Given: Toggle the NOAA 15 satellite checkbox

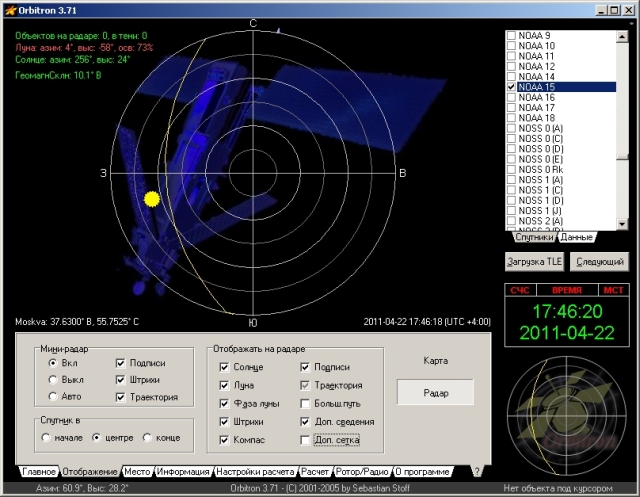Looking at the screenshot, I should coord(511,87).
